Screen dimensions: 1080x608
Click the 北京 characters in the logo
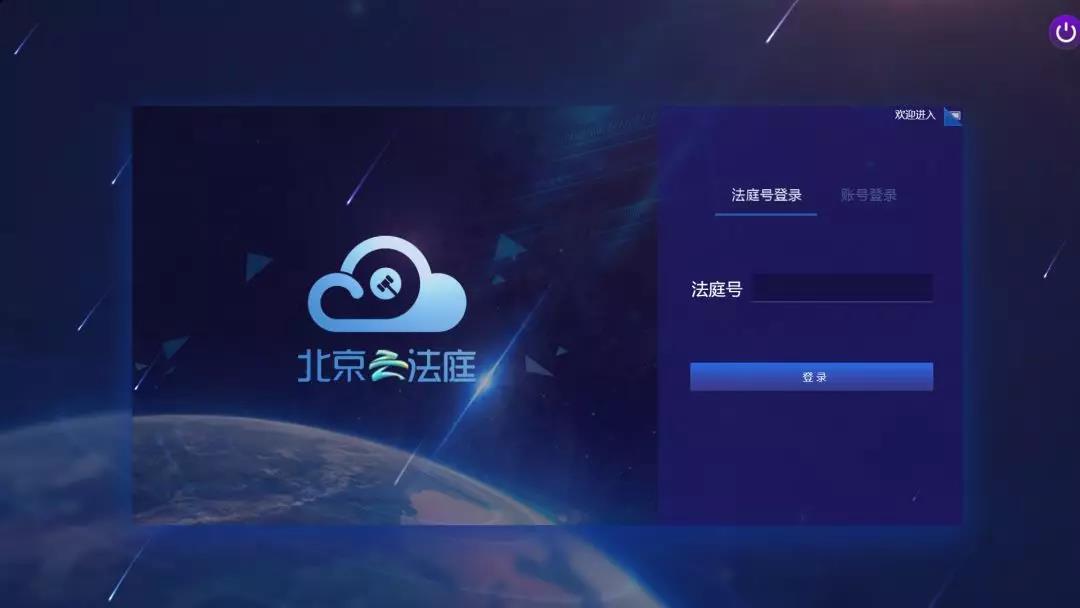coord(332,366)
